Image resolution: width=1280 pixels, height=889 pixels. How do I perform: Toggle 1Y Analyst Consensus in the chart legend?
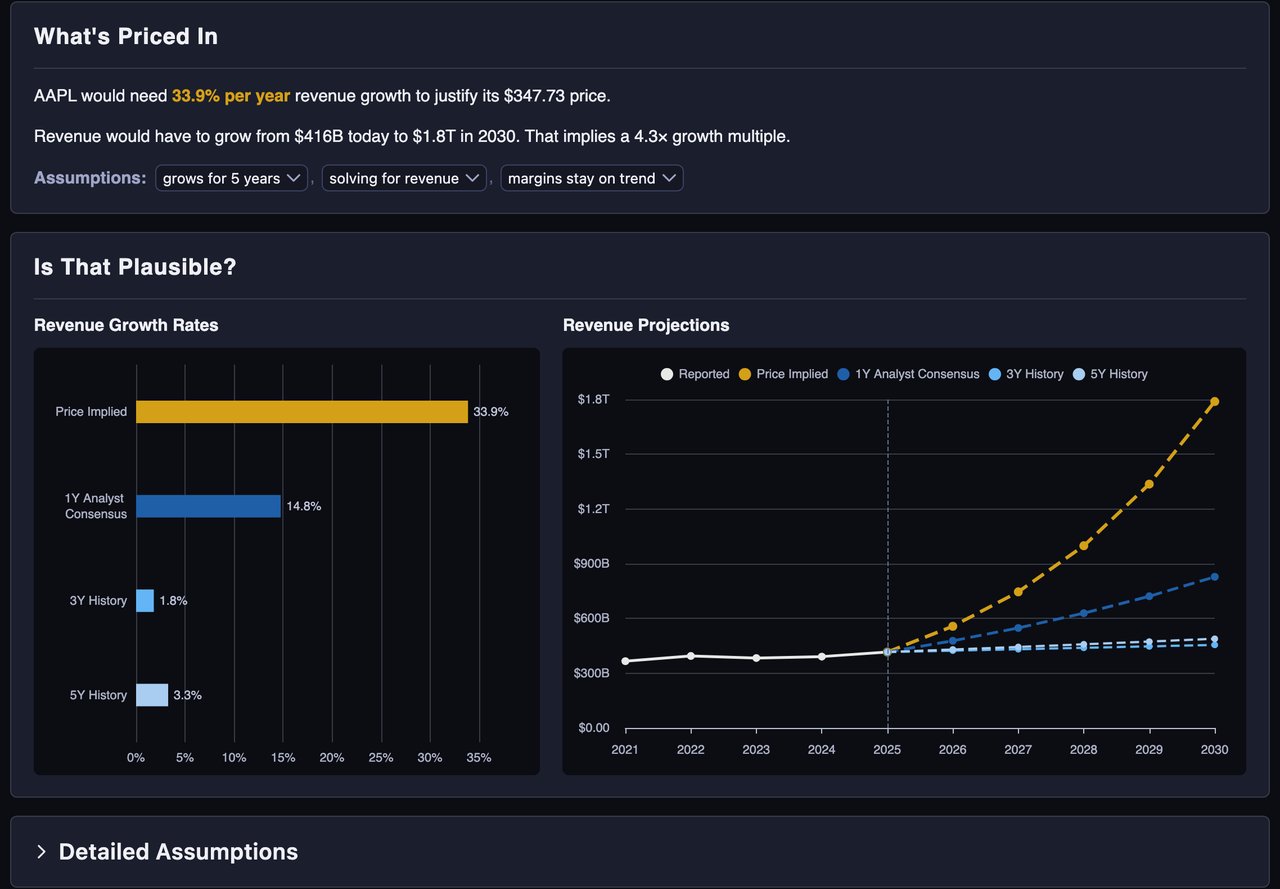tap(908, 374)
